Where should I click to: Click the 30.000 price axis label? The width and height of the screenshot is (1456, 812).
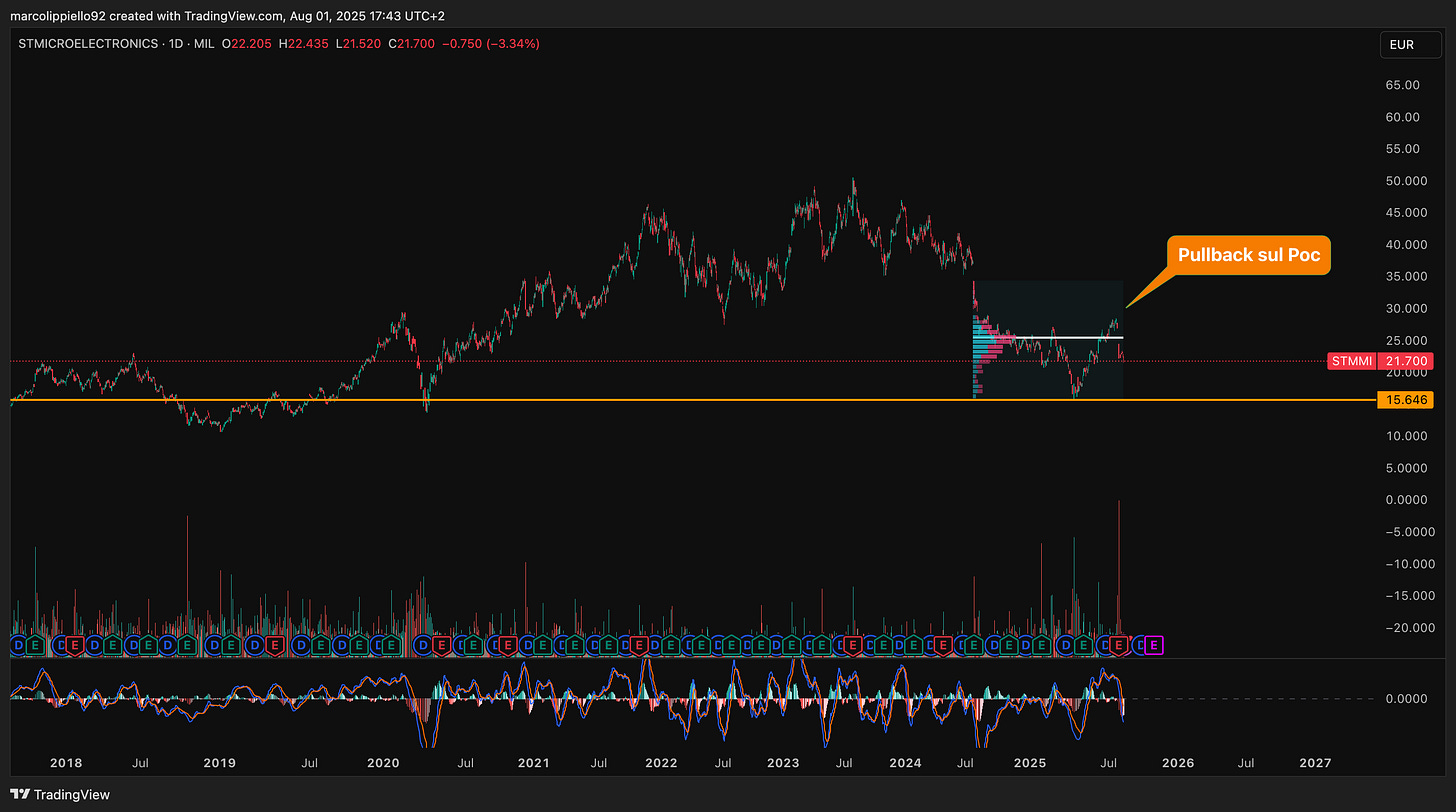click(x=1405, y=309)
